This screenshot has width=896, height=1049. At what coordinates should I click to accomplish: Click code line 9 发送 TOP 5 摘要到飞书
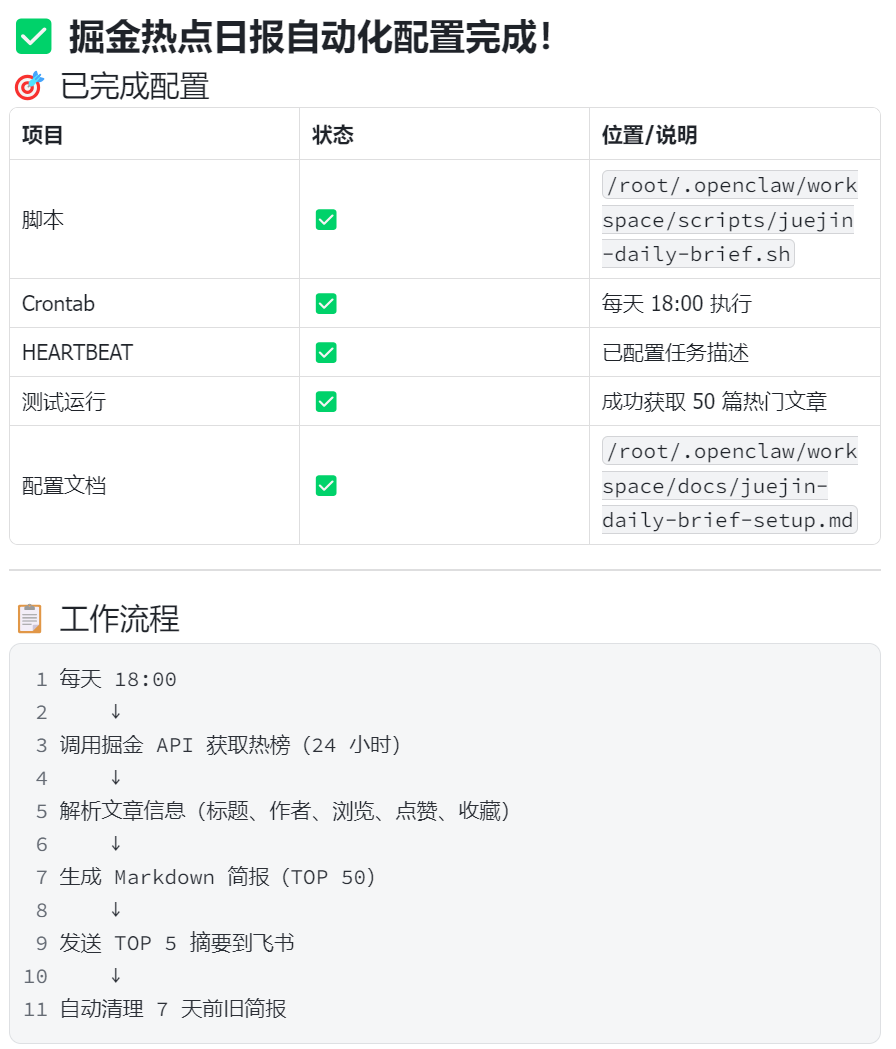[x=177, y=943]
